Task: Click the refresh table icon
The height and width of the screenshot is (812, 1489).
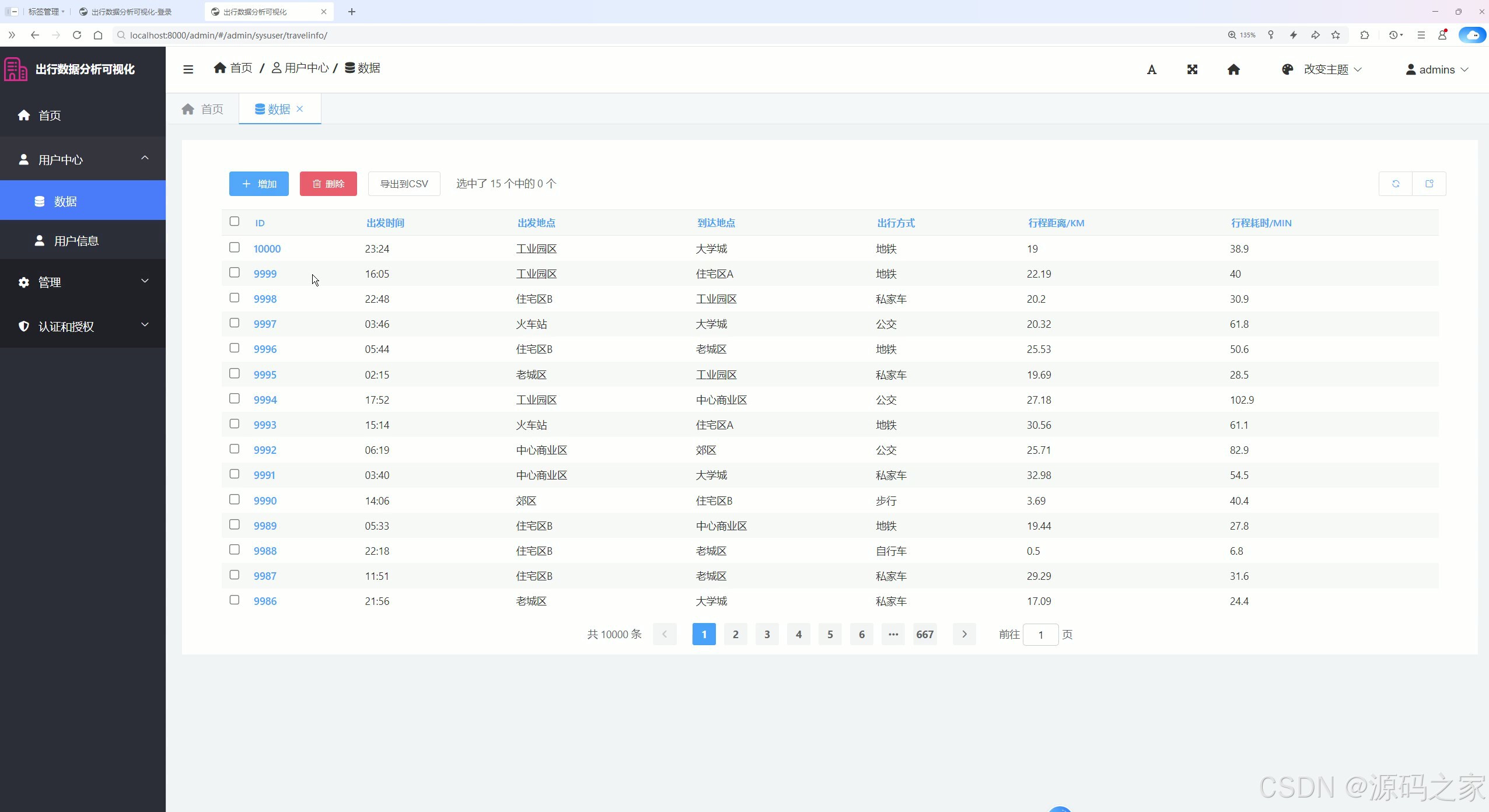Action: coord(1396,184)
